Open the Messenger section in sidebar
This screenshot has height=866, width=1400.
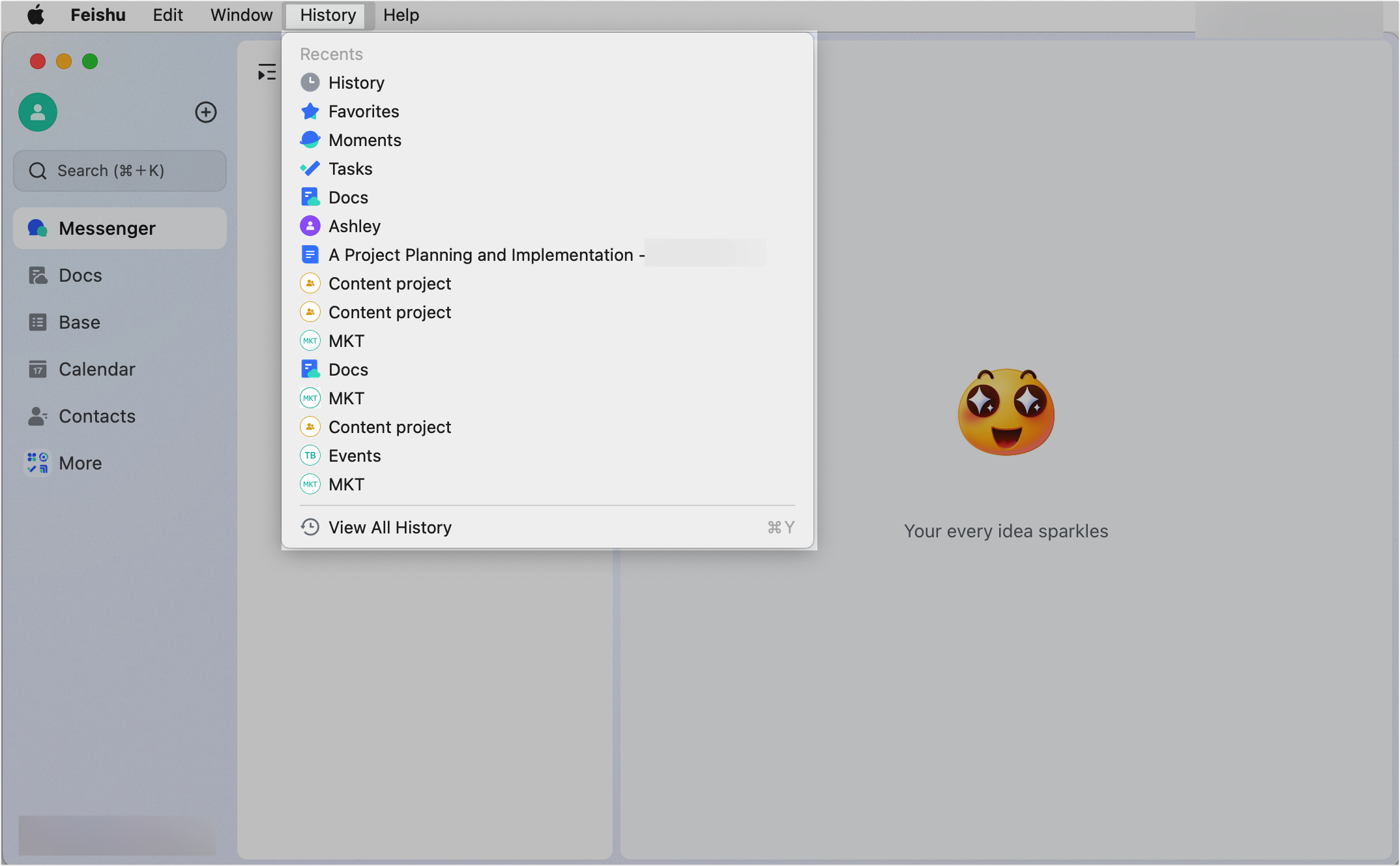[x=107, y=228]
